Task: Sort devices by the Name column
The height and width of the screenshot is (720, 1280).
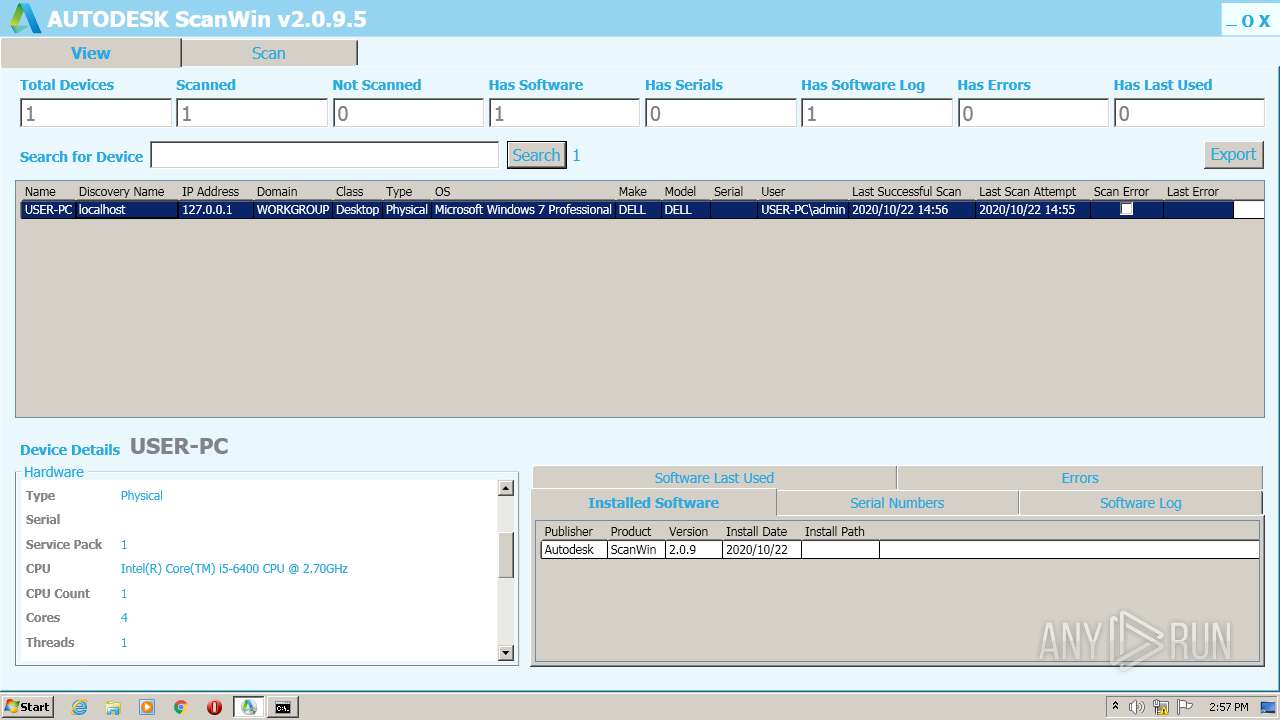Action: [40, 191]
